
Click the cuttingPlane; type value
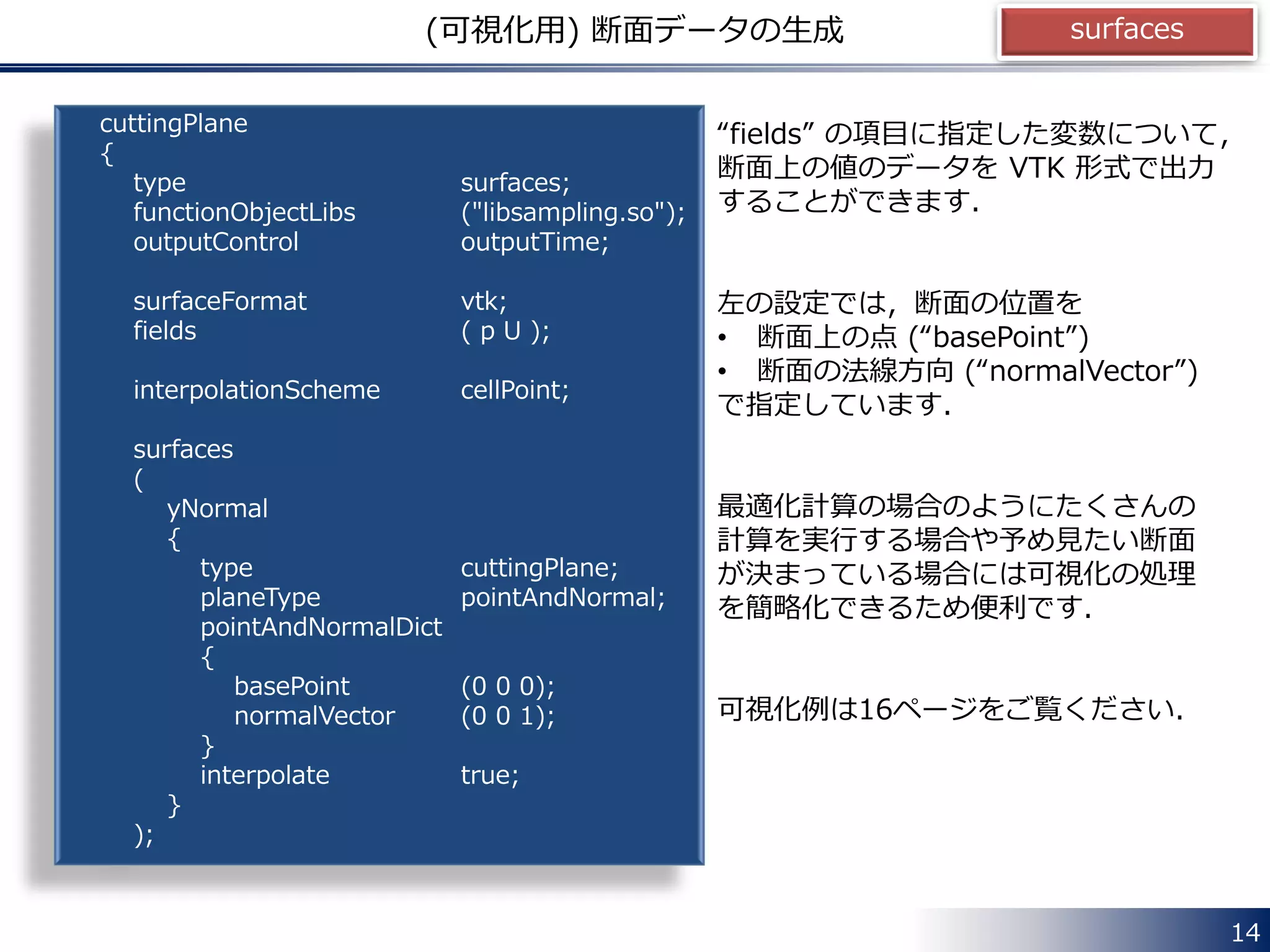pos(540,568)
